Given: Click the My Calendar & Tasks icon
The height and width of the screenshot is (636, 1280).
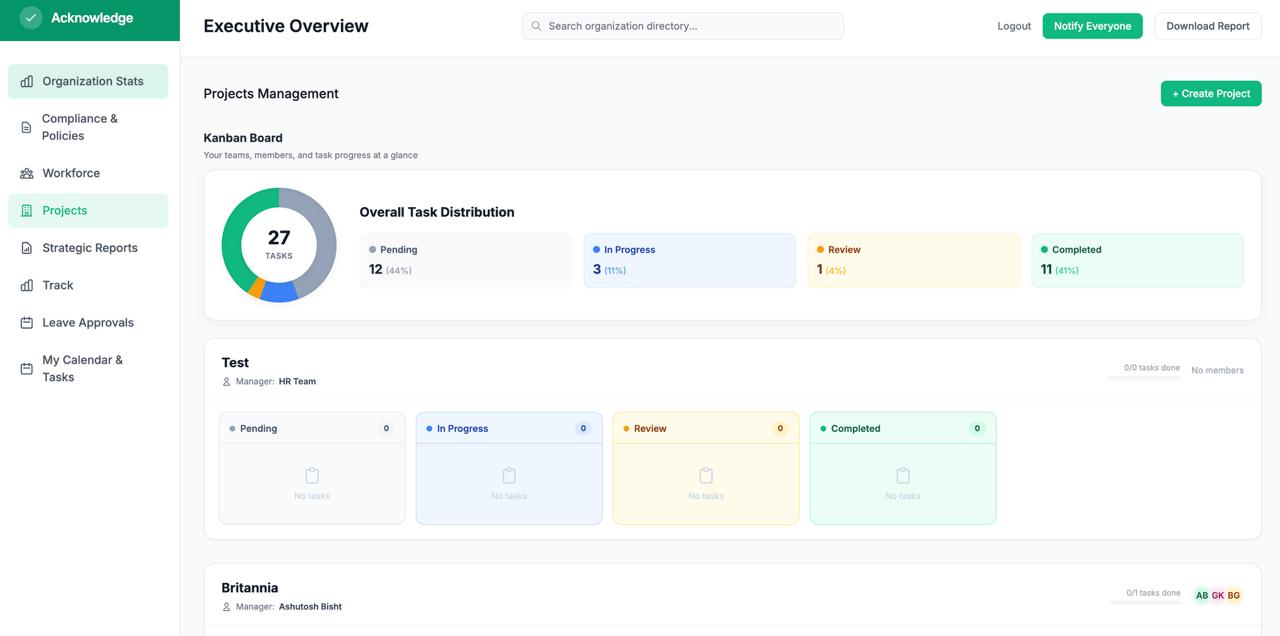Looking at the screenshot, I should coord(27,369).
